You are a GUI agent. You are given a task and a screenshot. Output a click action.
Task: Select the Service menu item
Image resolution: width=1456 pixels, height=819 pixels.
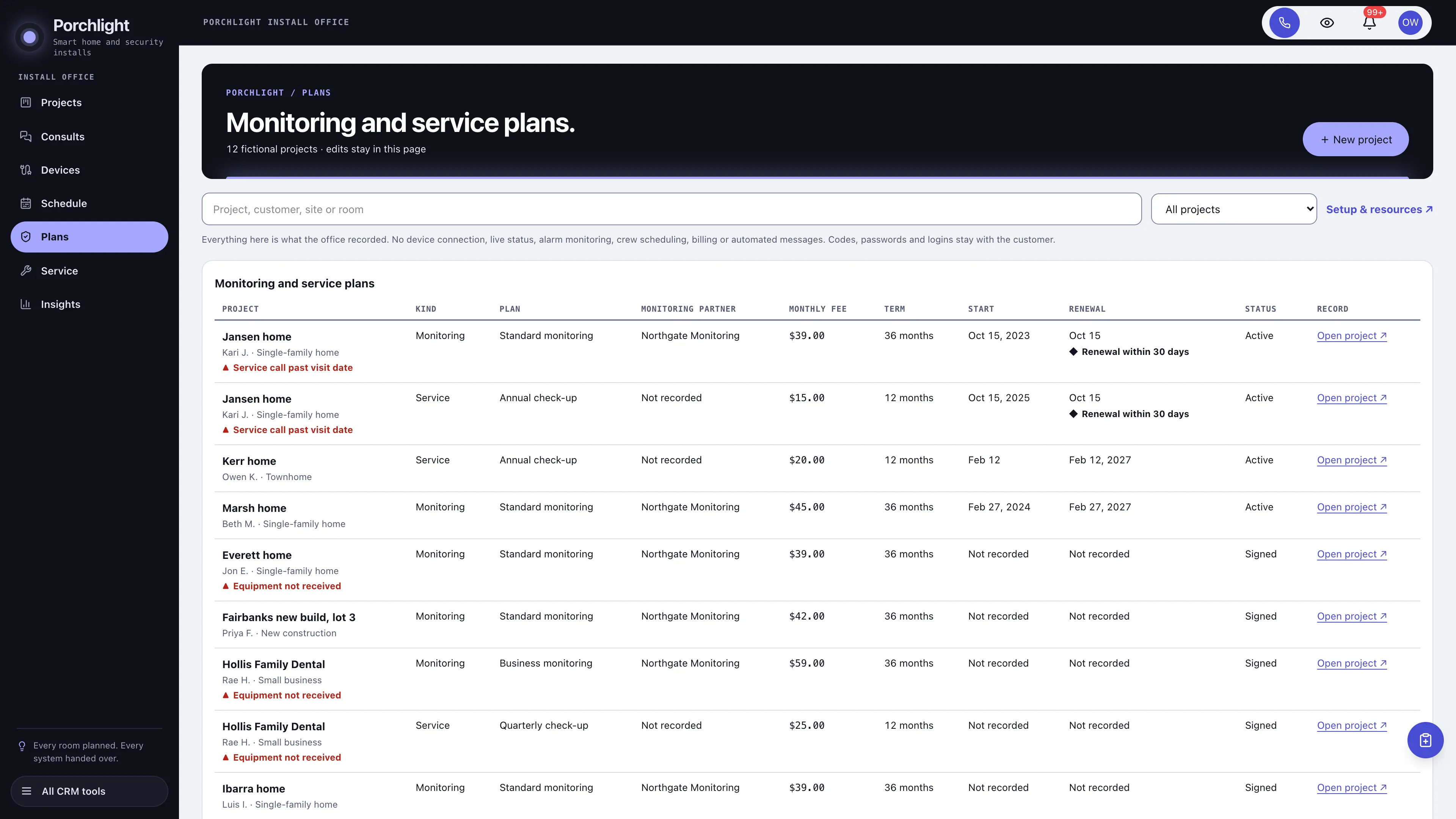(x=89, y=270)
